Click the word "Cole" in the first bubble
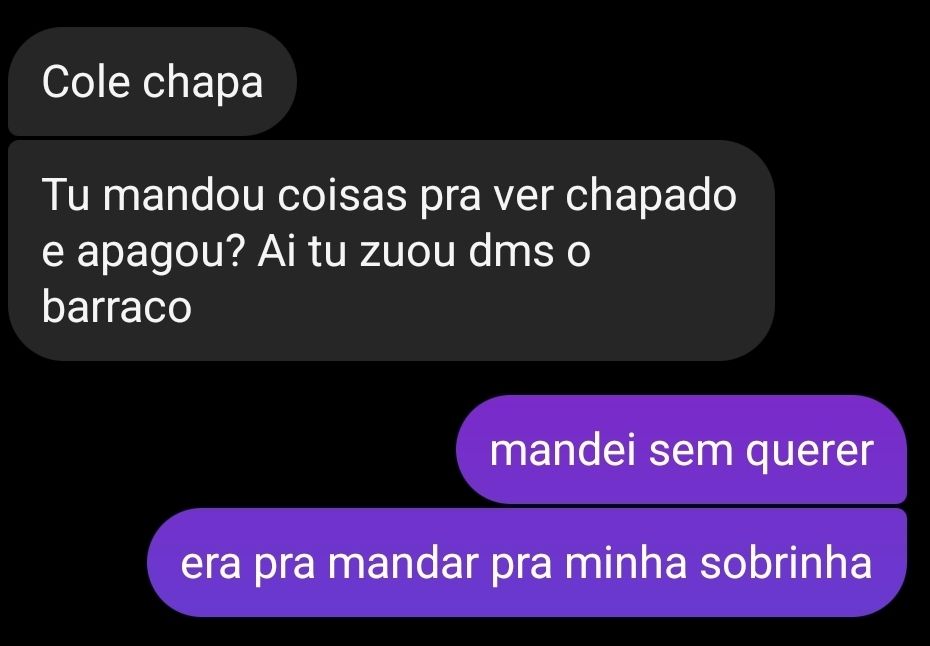Image resolution: width=930 pixels, height=646 pixels. point(86,81)
